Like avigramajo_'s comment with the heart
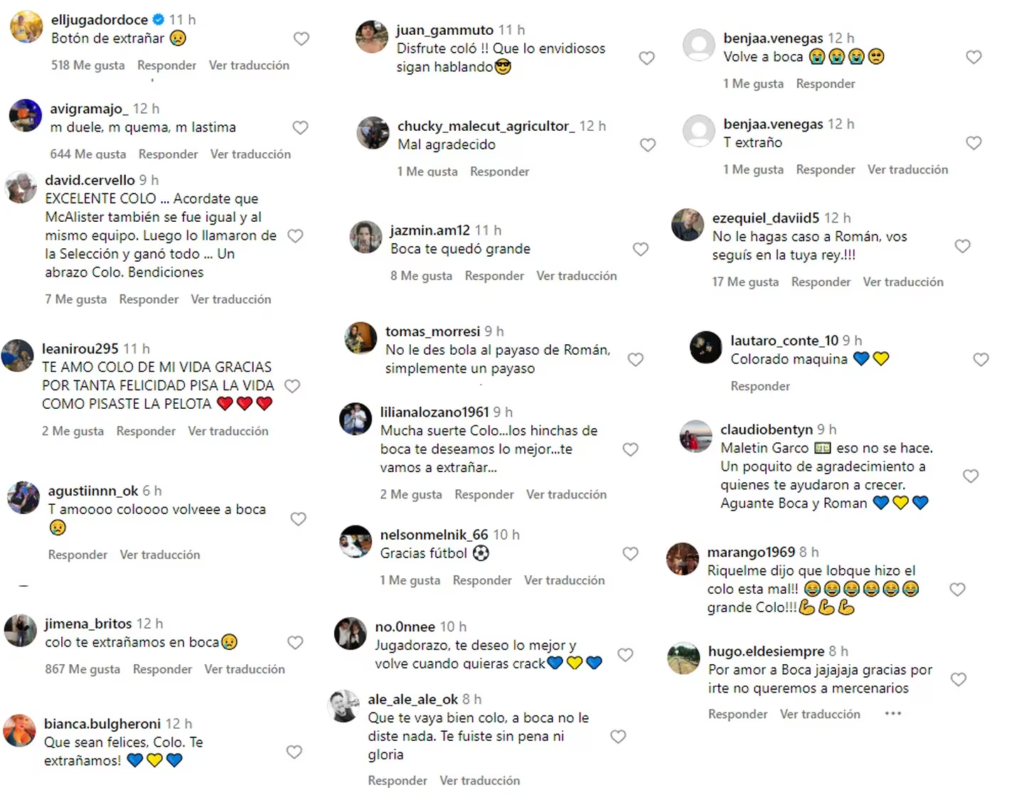 tap(300, 127)
